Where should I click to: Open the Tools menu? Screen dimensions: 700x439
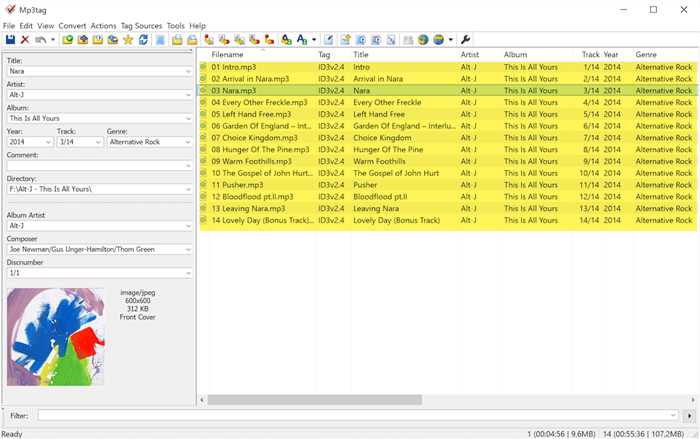[x=175, y=26]
